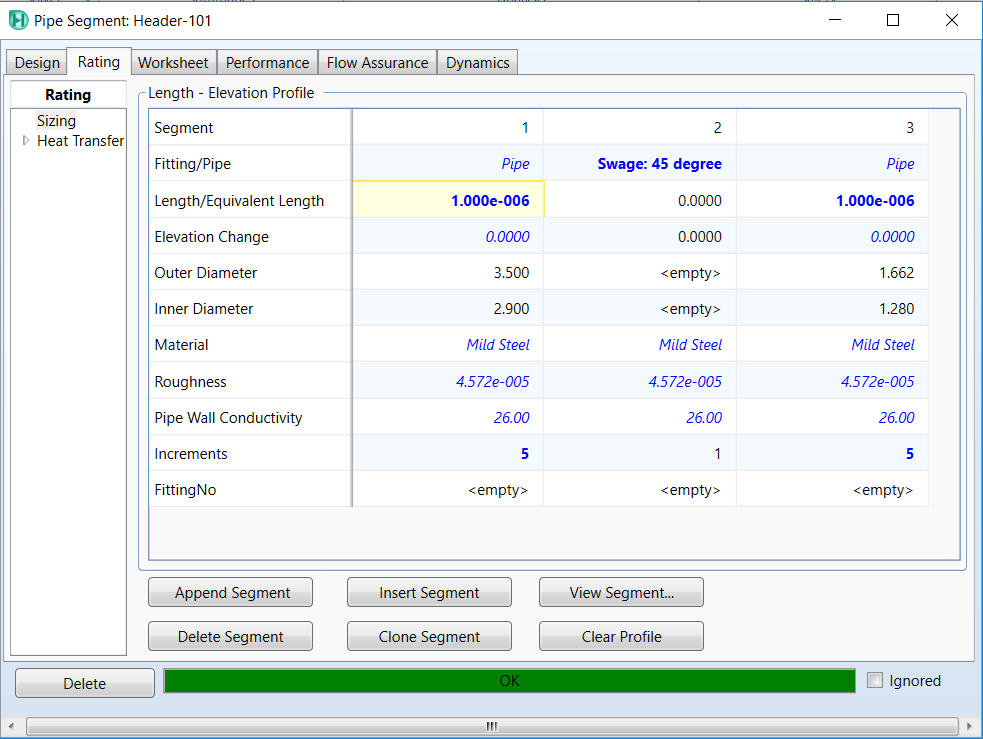Select segment 1 Roughness value
This screenshot has width=983, height=739.
point(448,381)
